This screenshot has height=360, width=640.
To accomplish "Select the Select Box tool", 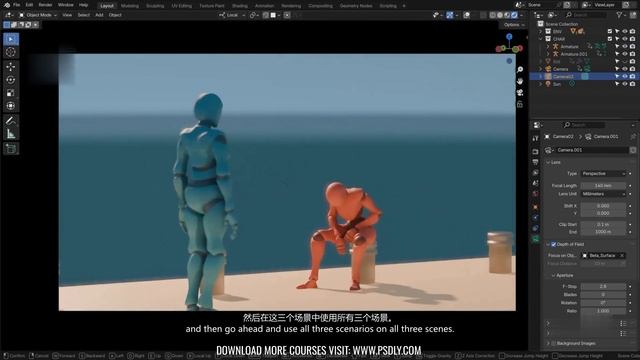I will (11, 39).
